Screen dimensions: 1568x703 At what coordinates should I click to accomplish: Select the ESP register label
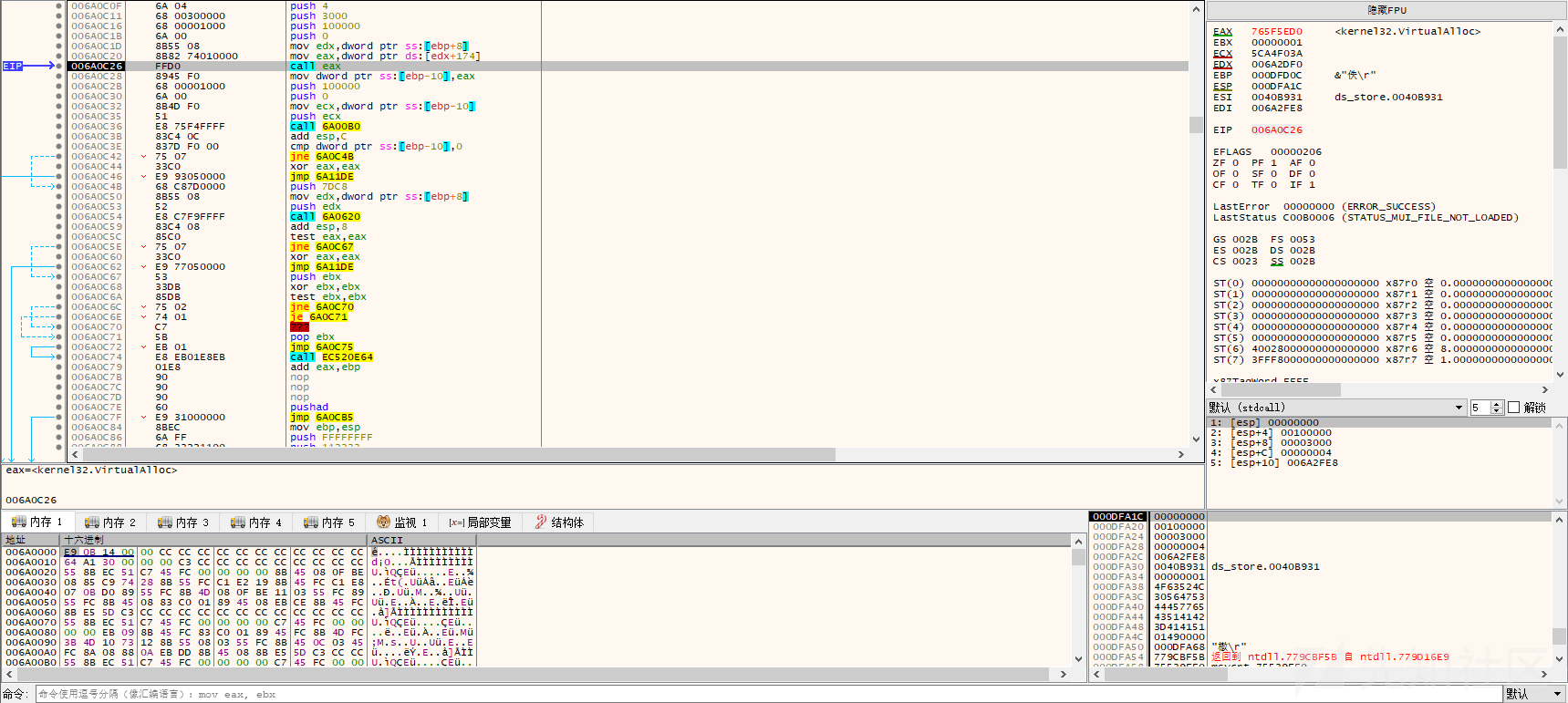click(x=1222, y=87)
